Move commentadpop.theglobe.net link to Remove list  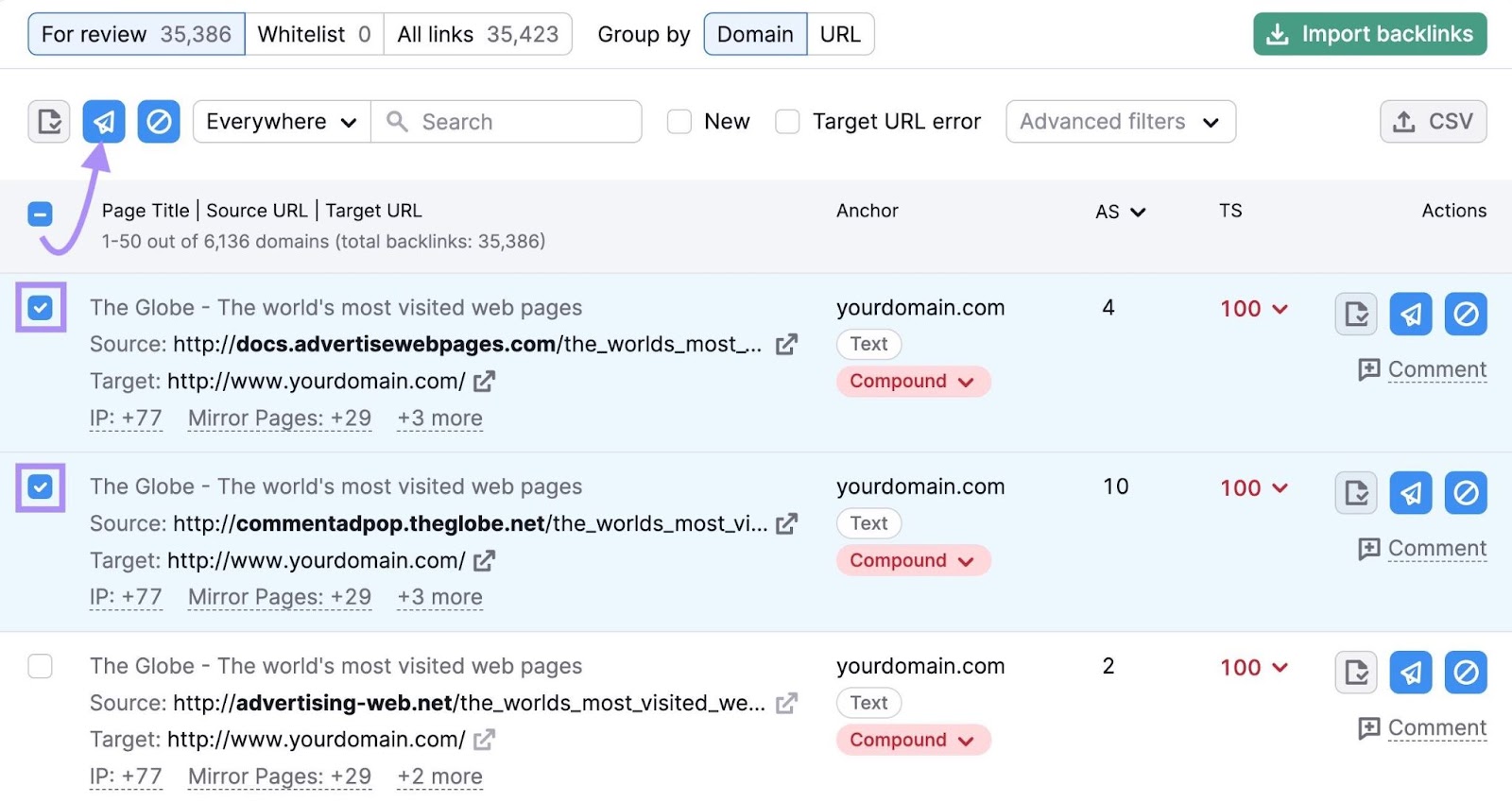(x=1410, y=493)
